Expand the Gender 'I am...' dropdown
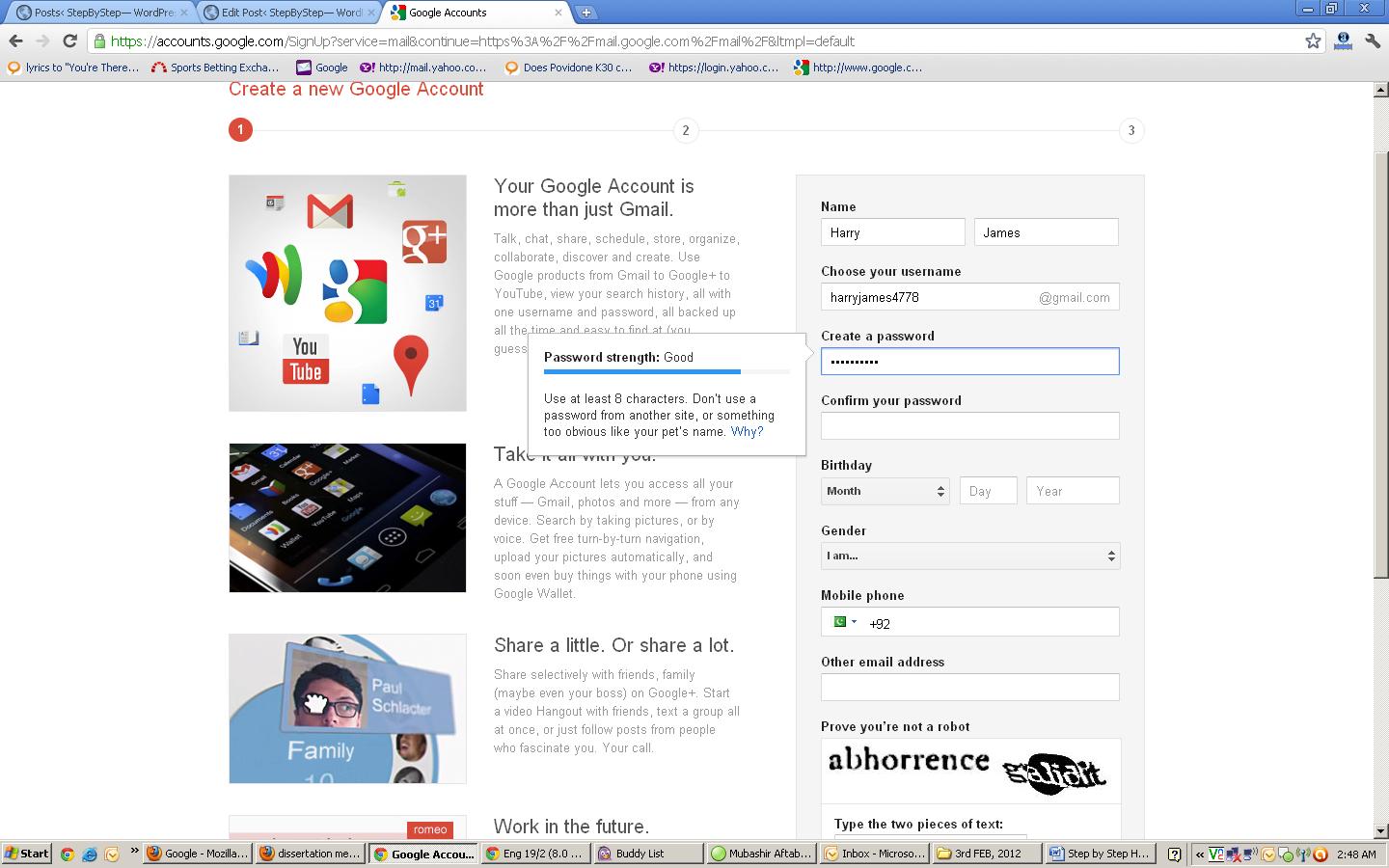 (969, 556)
